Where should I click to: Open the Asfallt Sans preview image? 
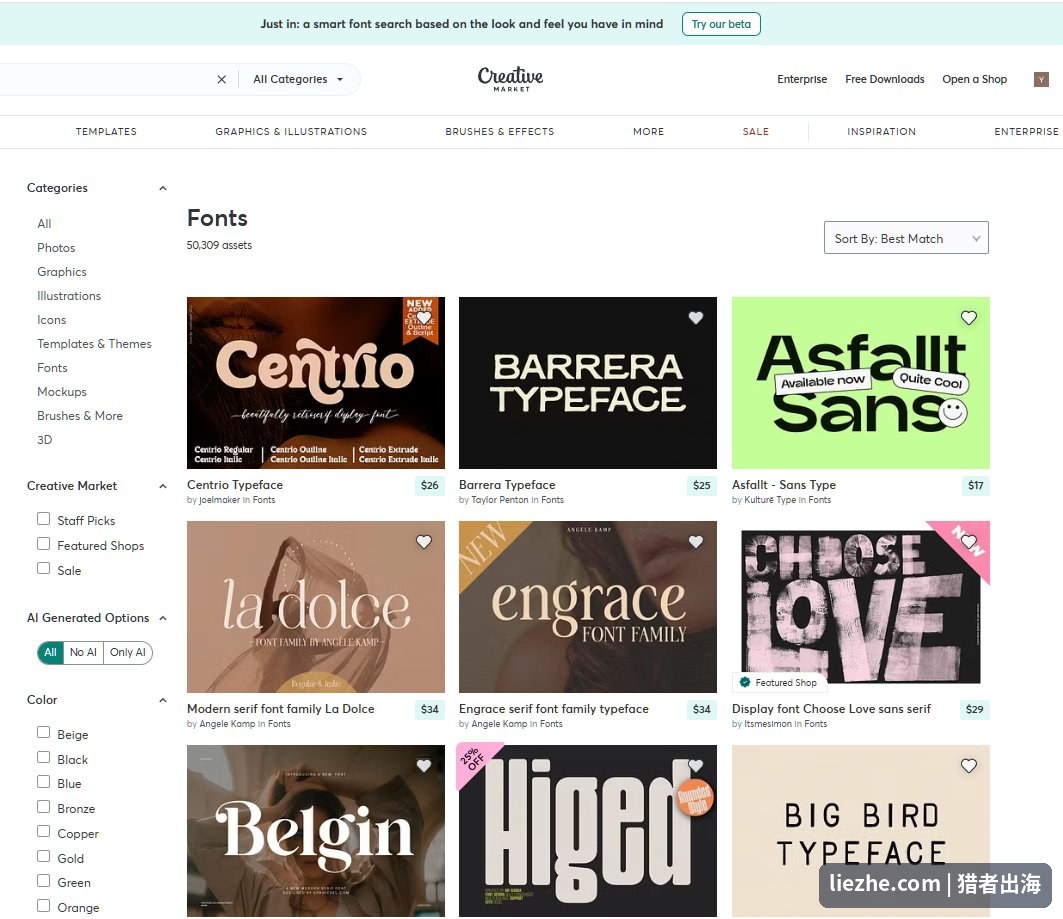861,383
